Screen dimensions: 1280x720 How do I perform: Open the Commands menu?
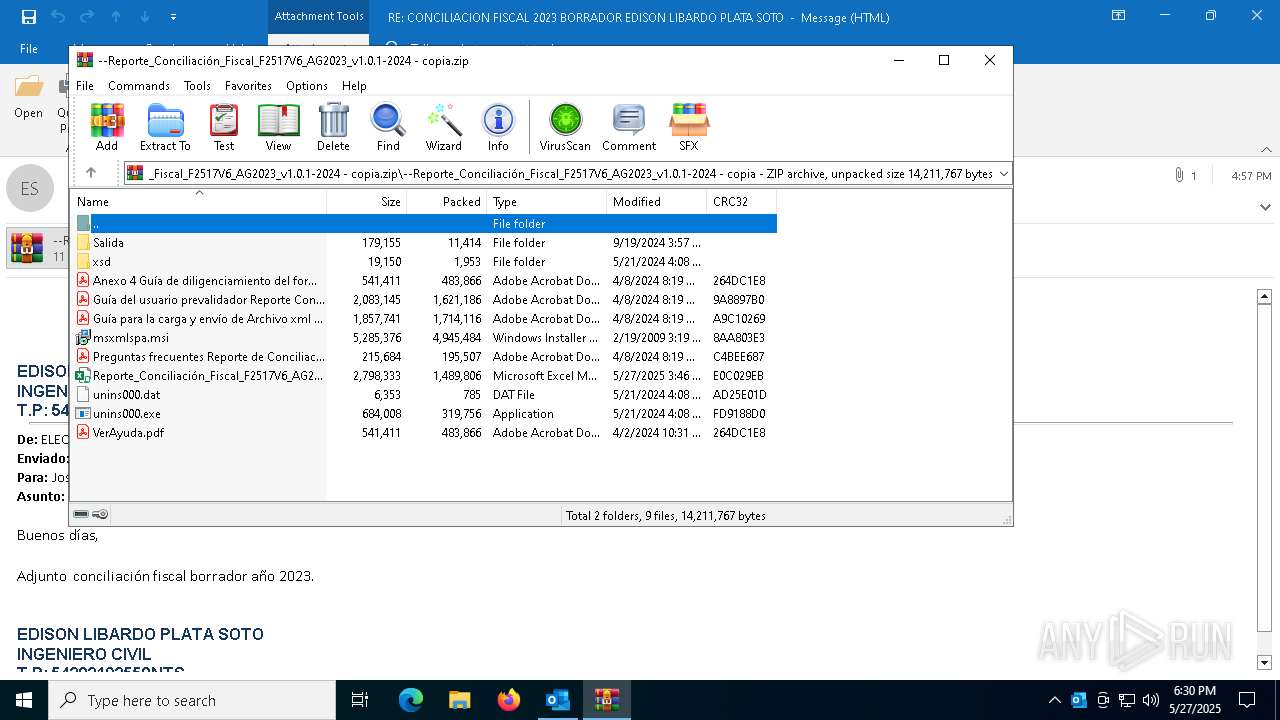[139, 86]
